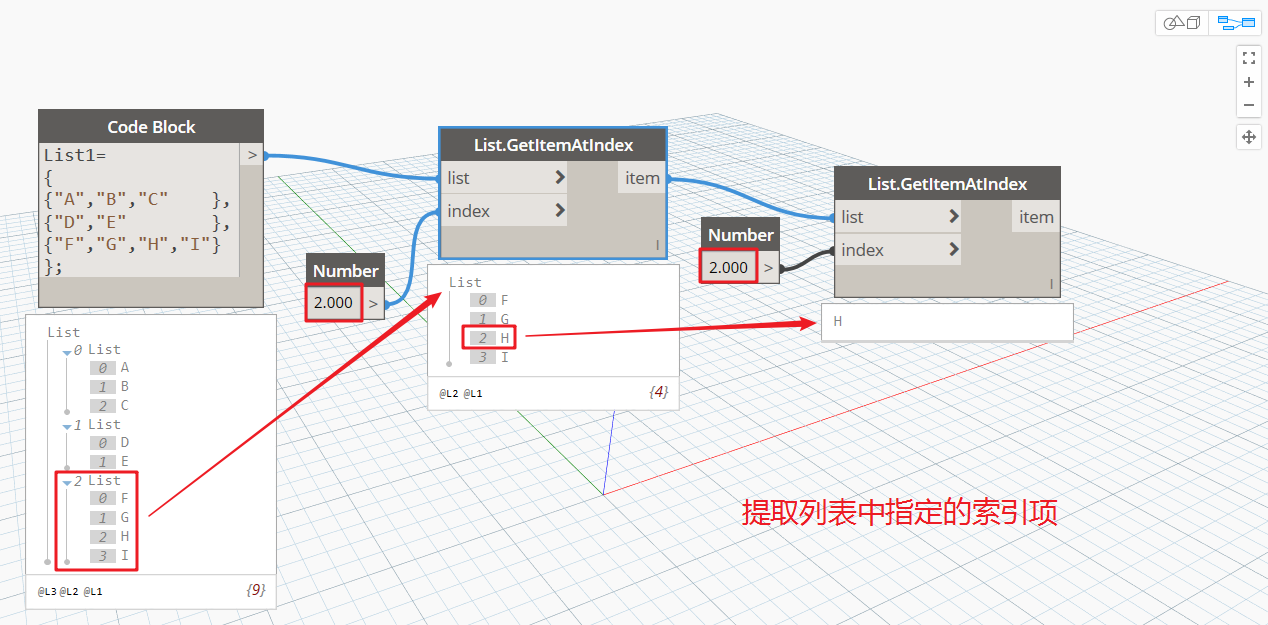
Task: Click the @L2 label in Code Block preview
Action: point(69,592)
